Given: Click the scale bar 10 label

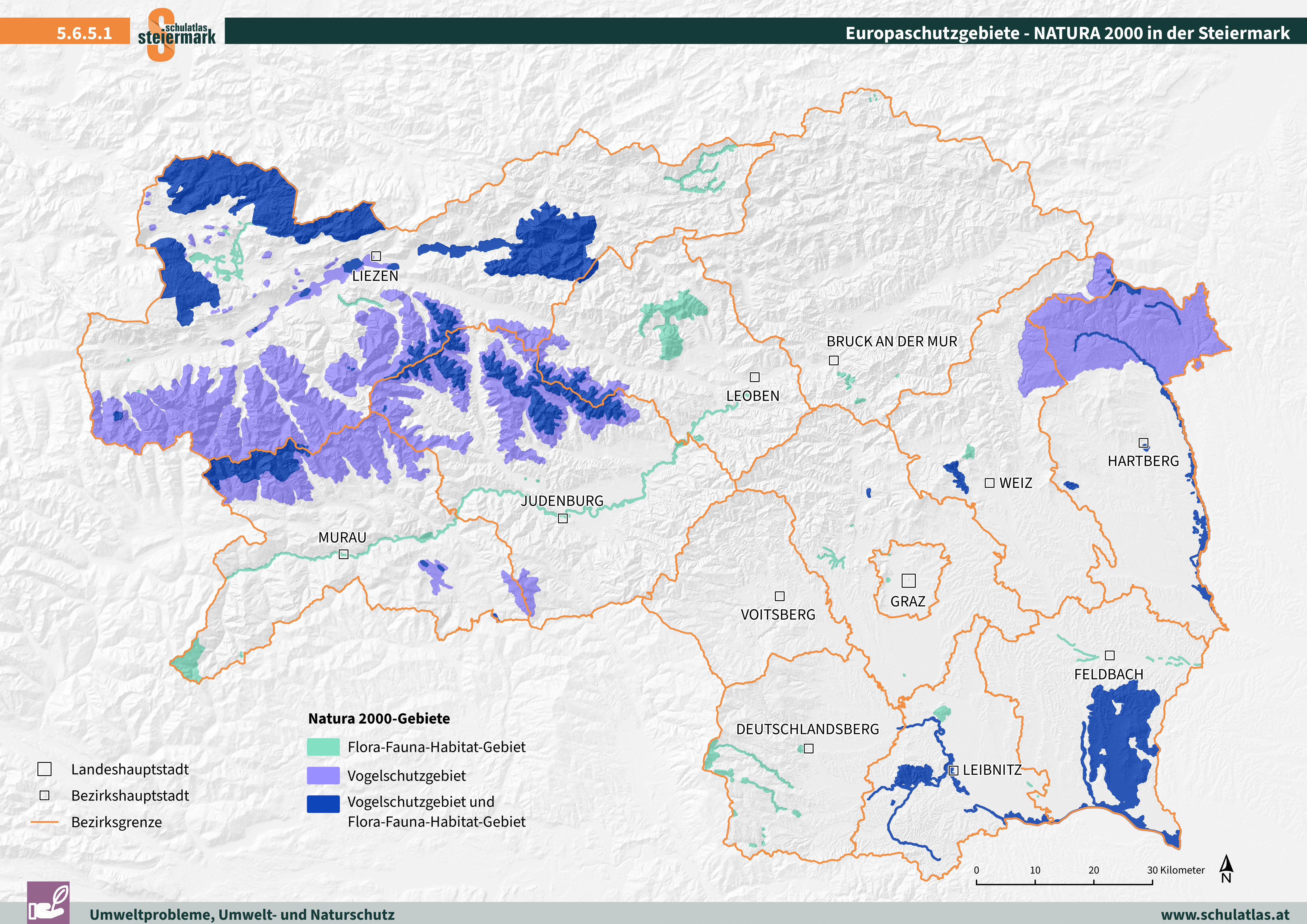Looking at the screenshot, I should 1035,870.
